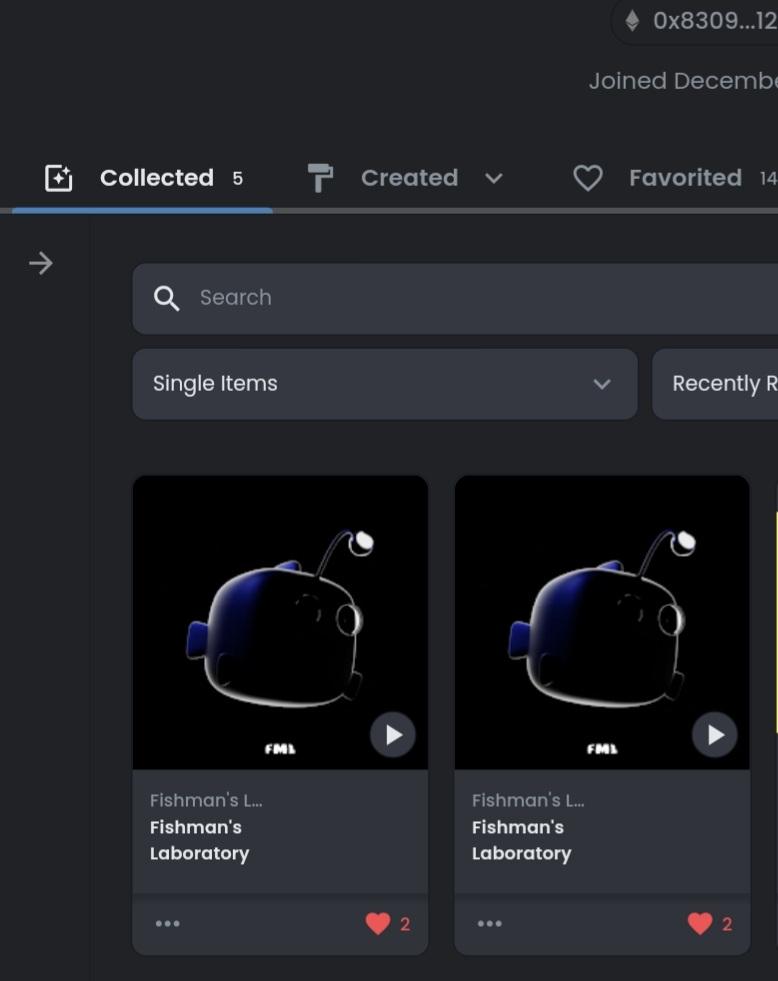
Task: Open the first Fishman's Laboratory thumbnail
Action: (x=280, y=623)
